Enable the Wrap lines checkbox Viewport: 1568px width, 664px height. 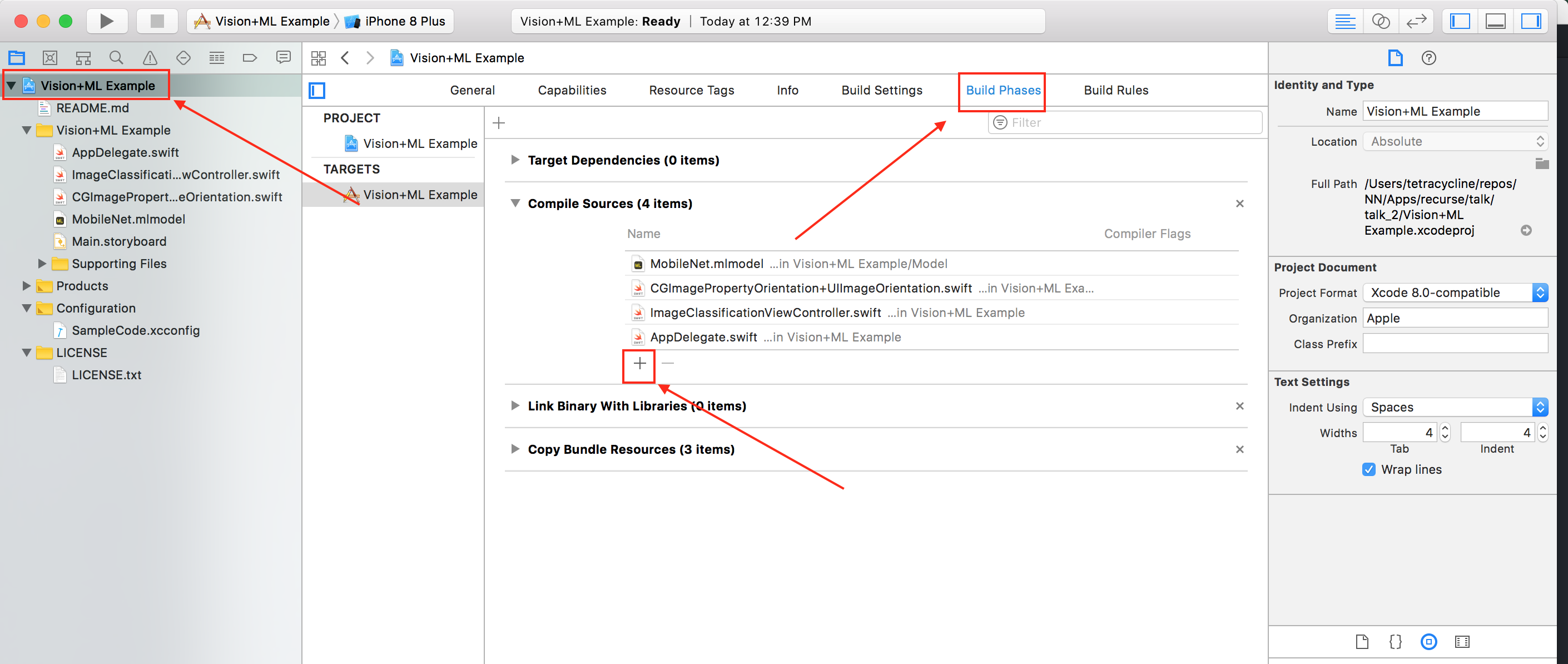point(1368,469)
